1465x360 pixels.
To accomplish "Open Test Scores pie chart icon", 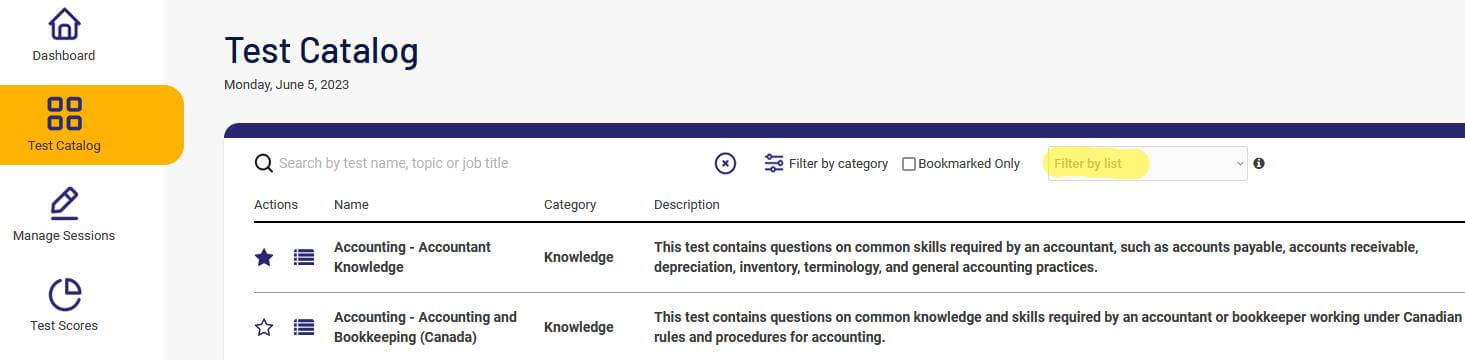I will (x=64, y=294).
